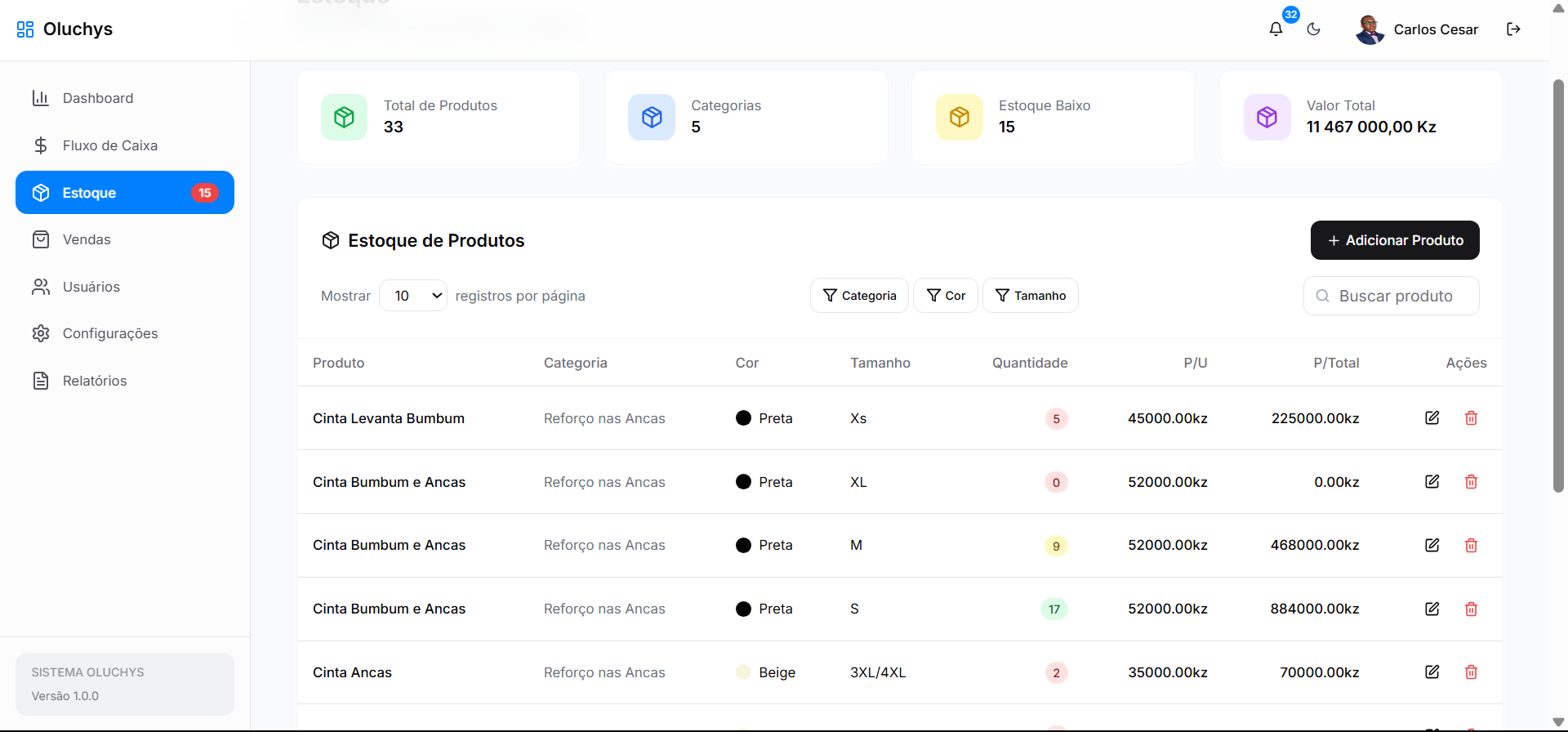Open the records per page dropdown
Image resolution: width=1568 pixels, height=732 pixels.
point(413,296)
